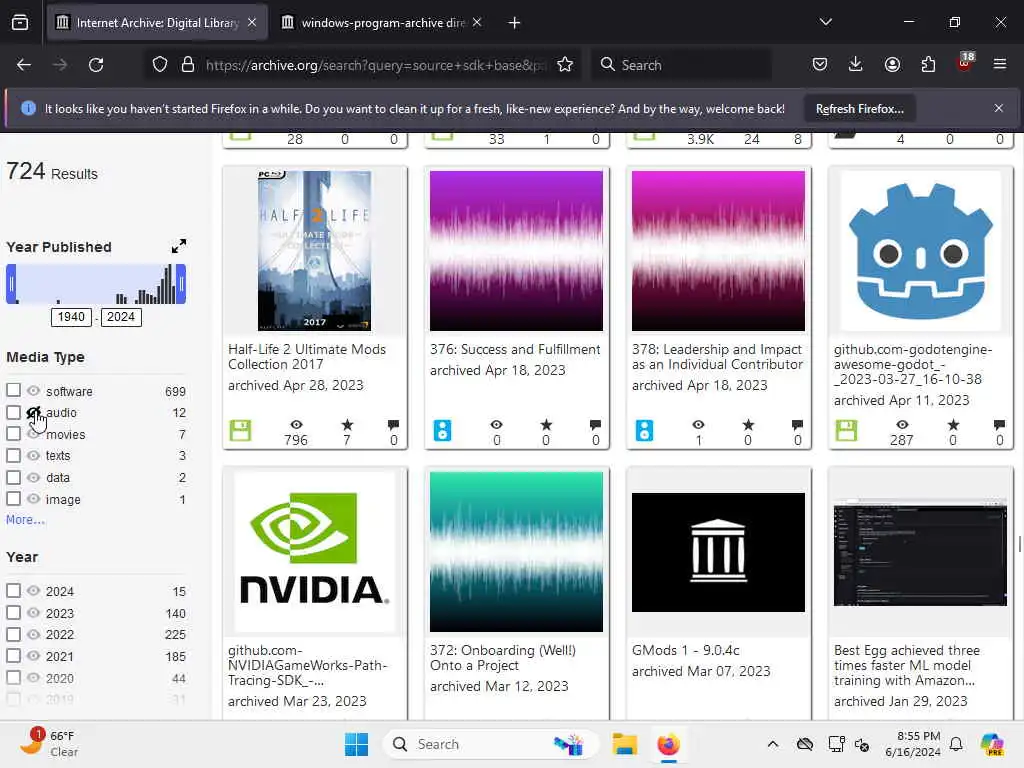Open the list all tabs dropdown arrow
Viewport: 1024px width, 768px height.
[826, 22]
